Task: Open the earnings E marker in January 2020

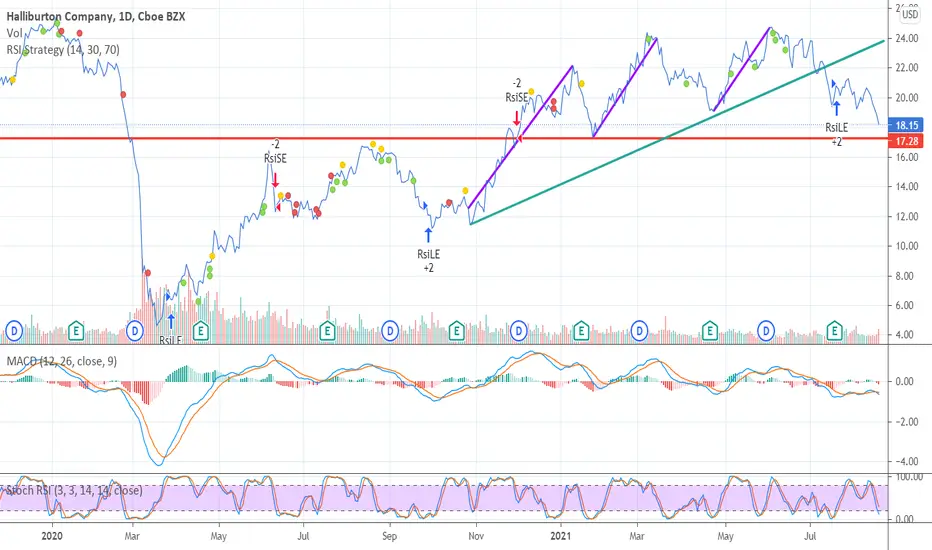Action: [x=75, y=331]
